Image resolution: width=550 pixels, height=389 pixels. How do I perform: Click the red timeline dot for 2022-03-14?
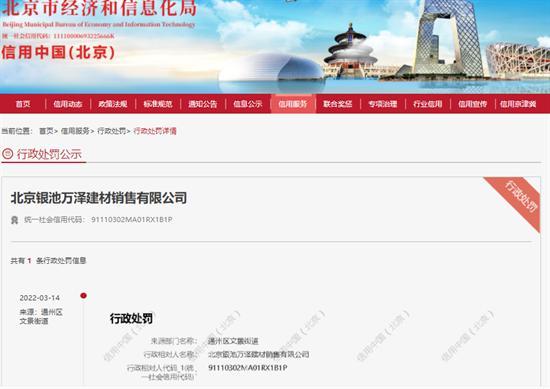(x=83, y=296)
